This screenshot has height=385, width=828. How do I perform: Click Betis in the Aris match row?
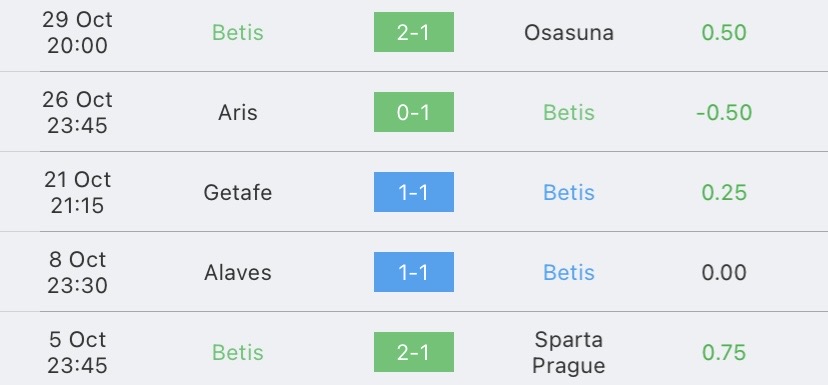tap(569, 112)
